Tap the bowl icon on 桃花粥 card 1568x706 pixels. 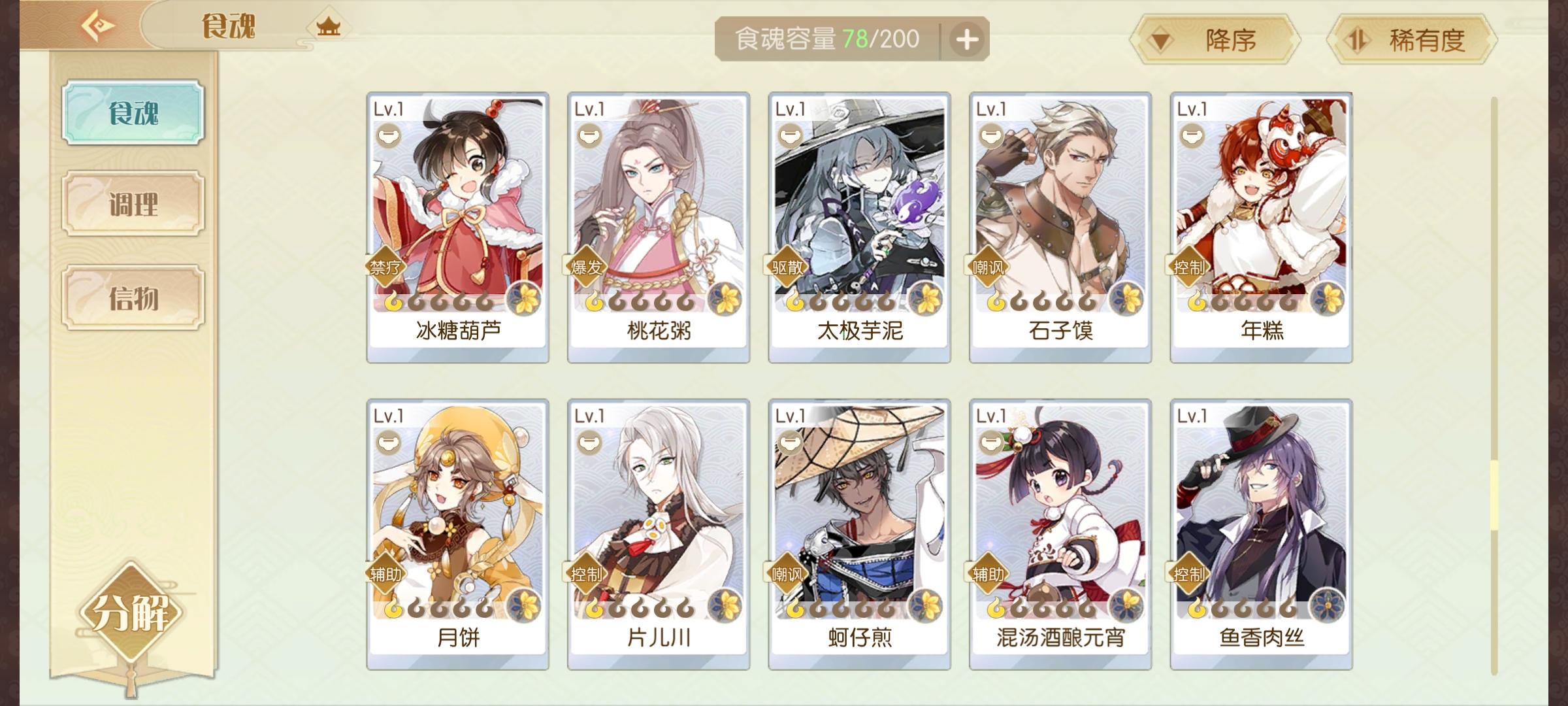coord(589,136)
